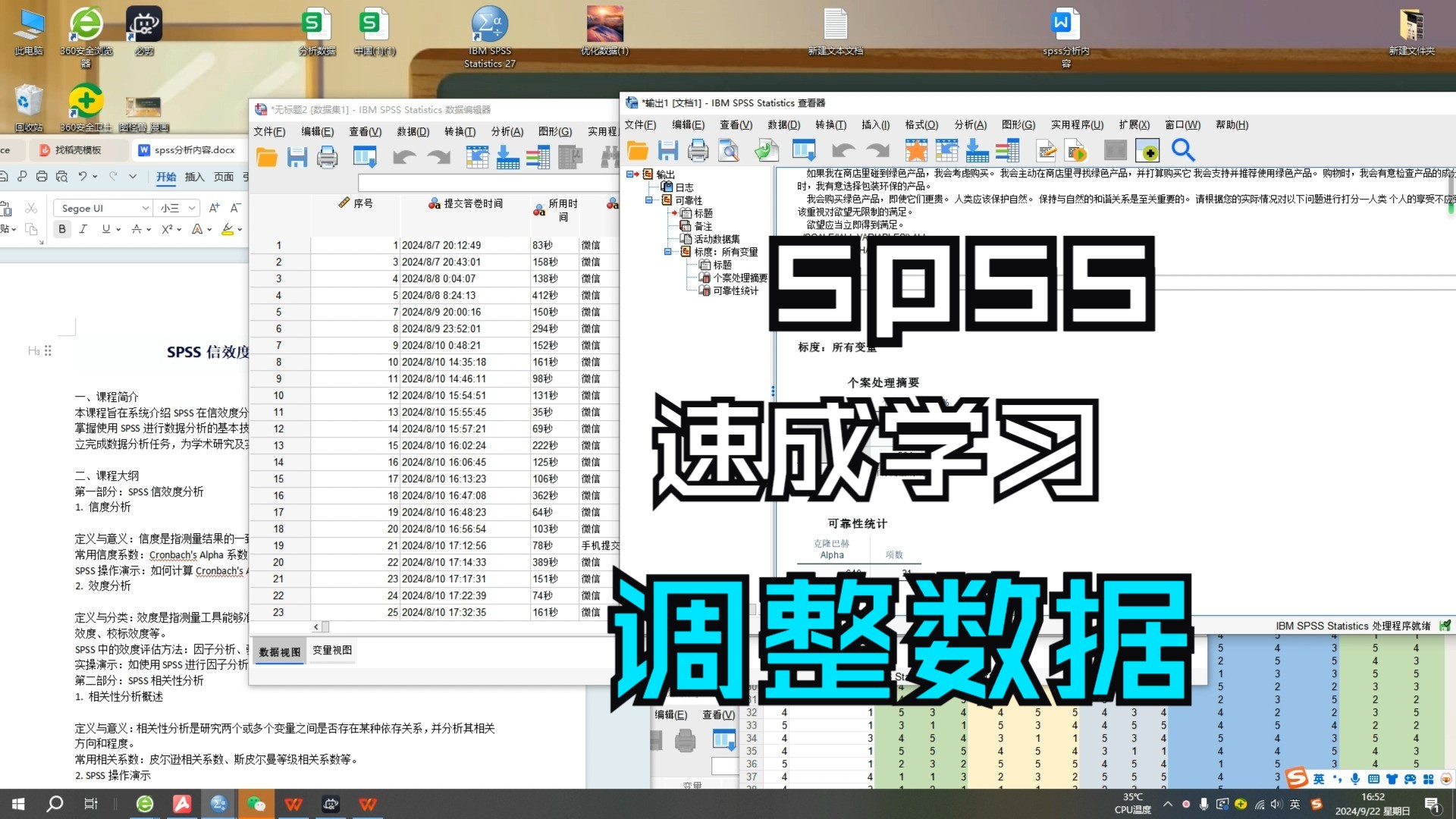Save dataset icon in Data Editor toolbar

[x=297, y=158]
